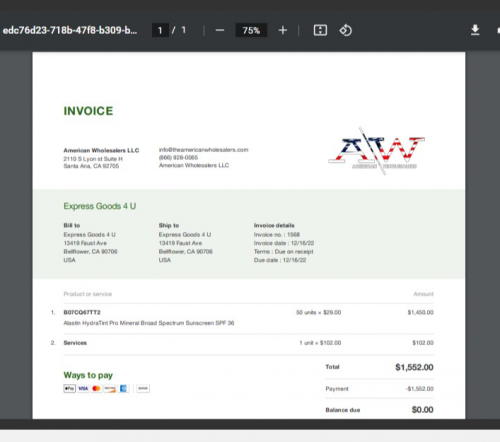
Task: Click the Product or service column header
Action: click(88, 294)
